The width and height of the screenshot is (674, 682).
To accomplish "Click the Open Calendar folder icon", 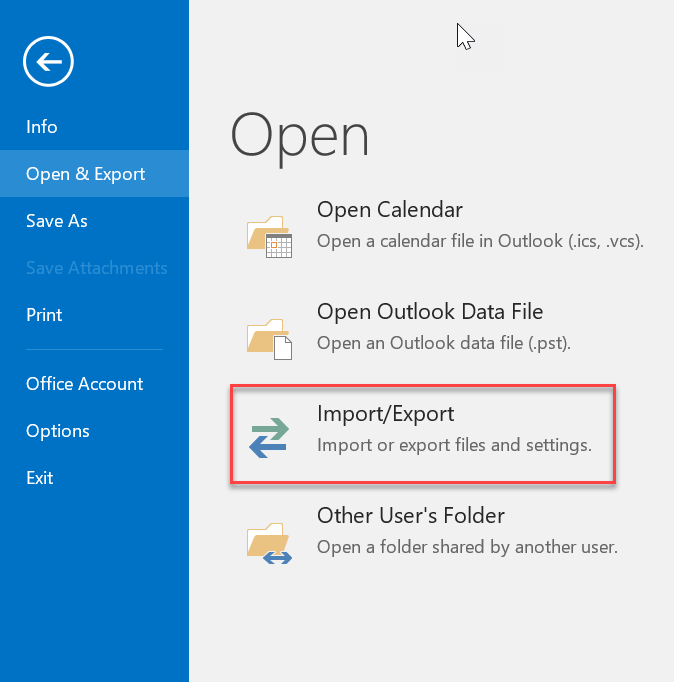I will (x=268, y=236).
